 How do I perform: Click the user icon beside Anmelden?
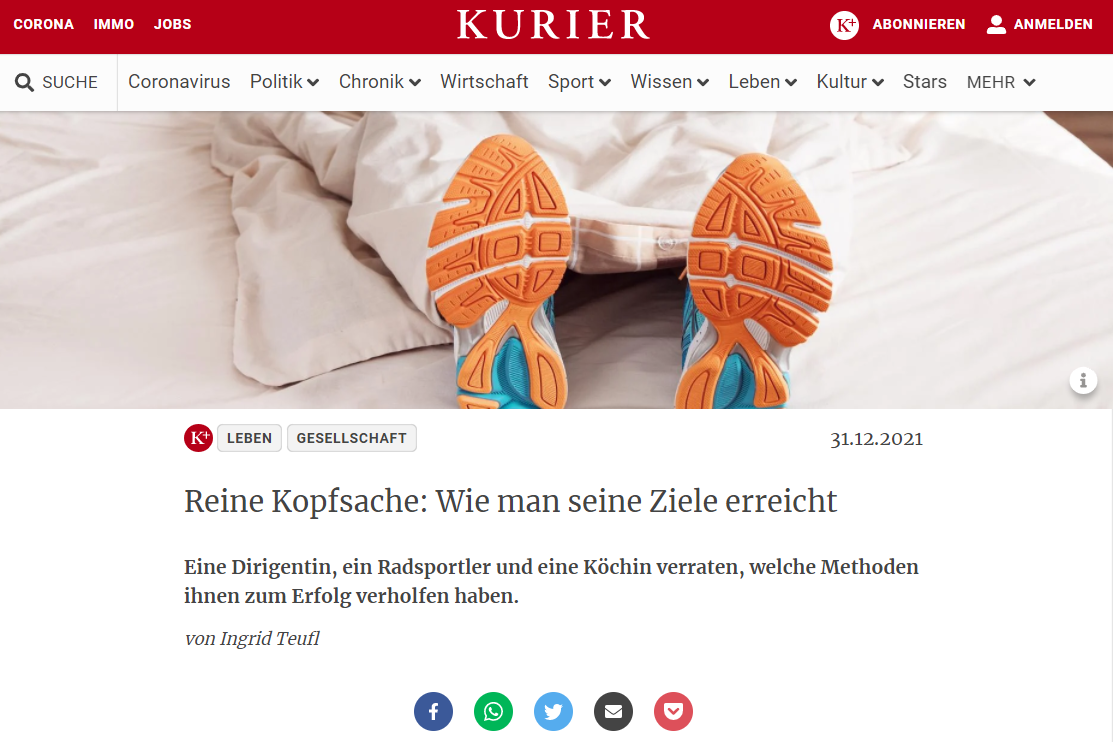tap(996, 25)
